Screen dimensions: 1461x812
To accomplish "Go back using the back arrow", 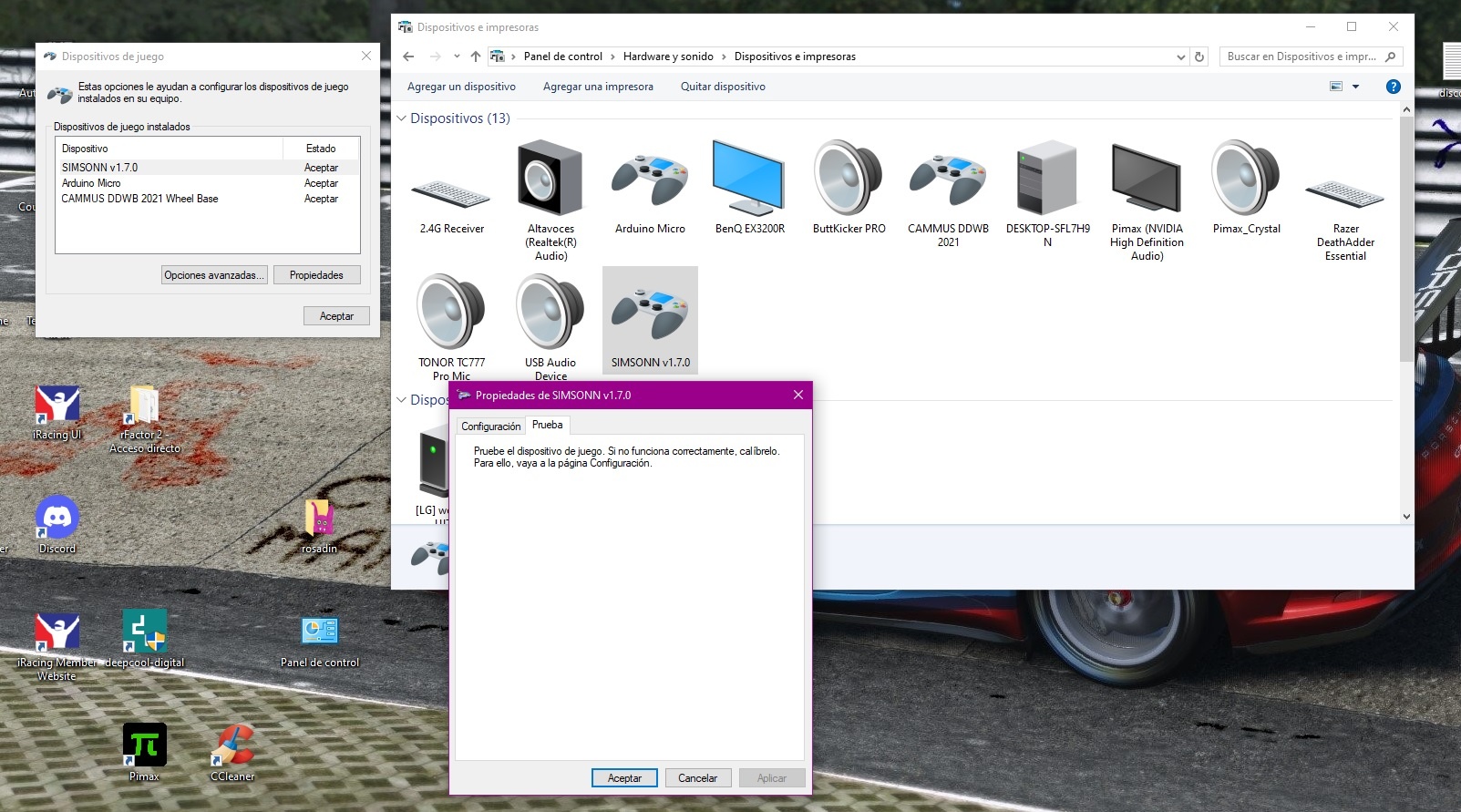I will (408, 57).
